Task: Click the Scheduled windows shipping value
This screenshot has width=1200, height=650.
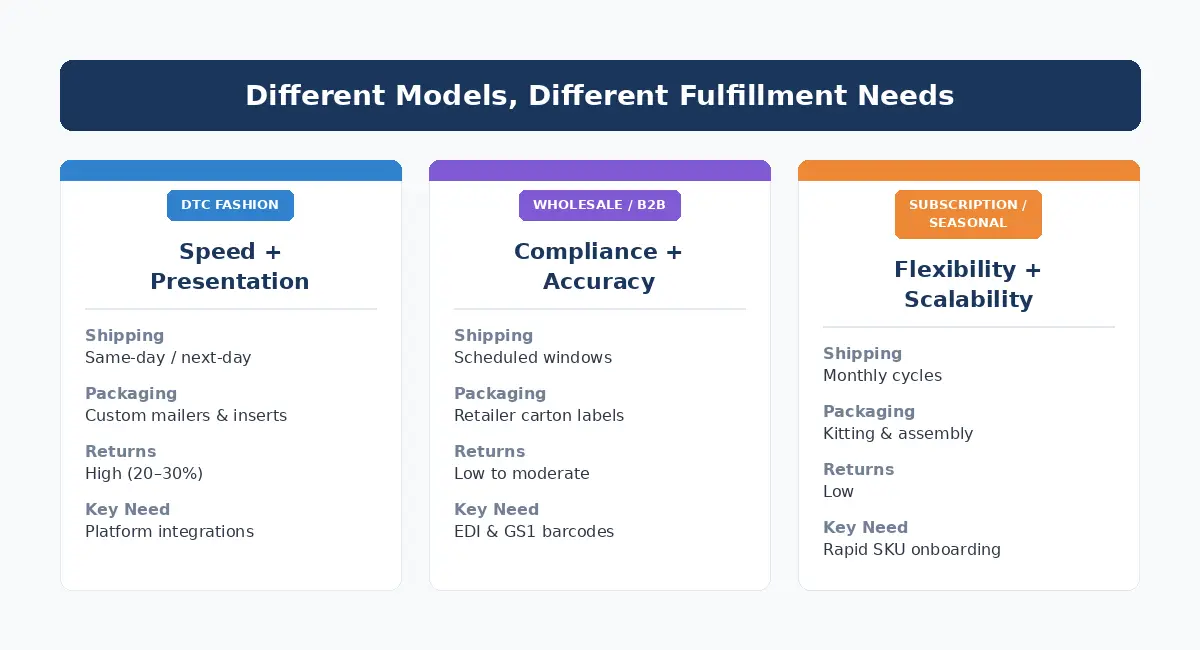Action: 533,358
